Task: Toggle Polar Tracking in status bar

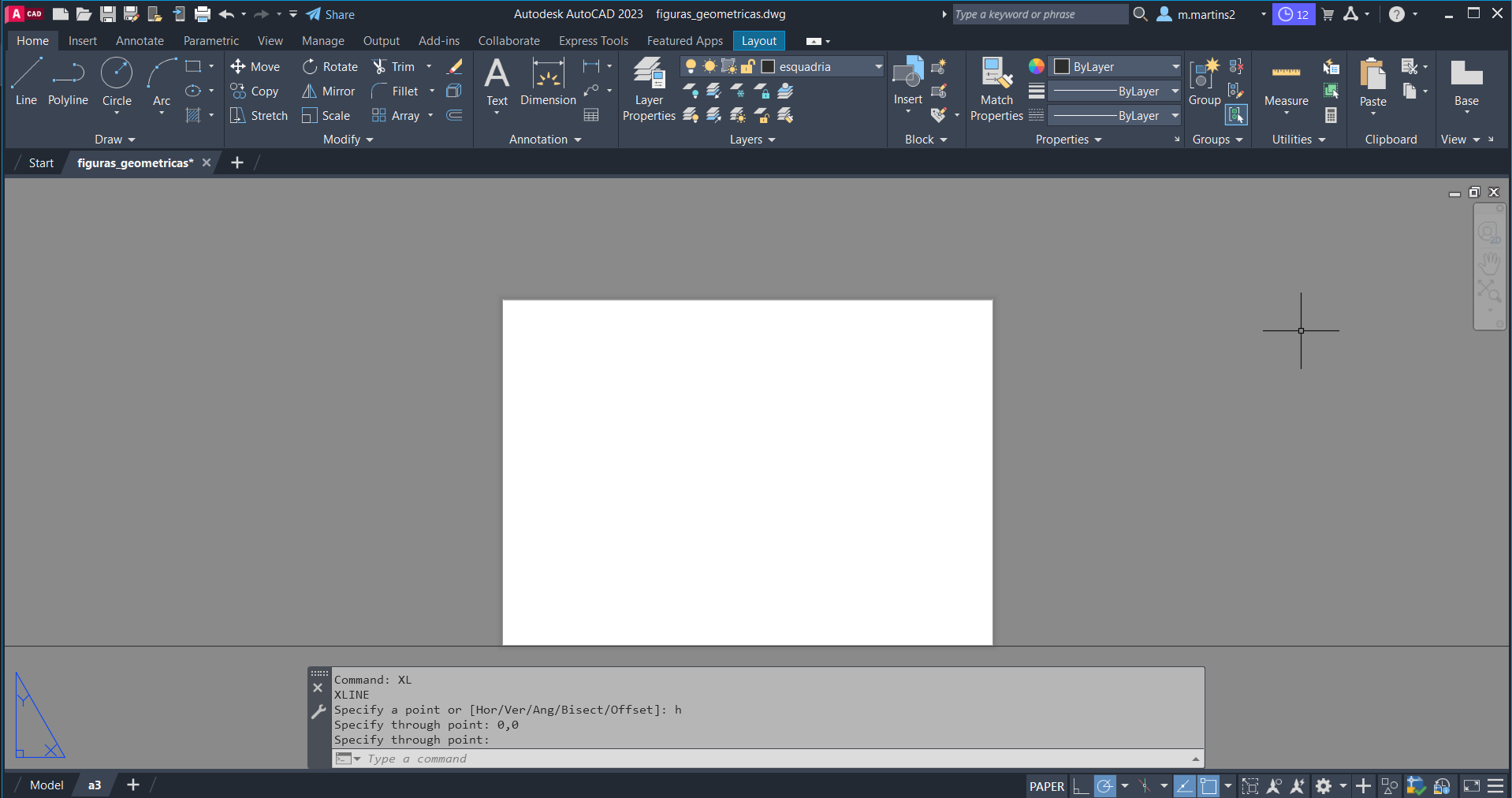Action: click(x=1105, y=786)
